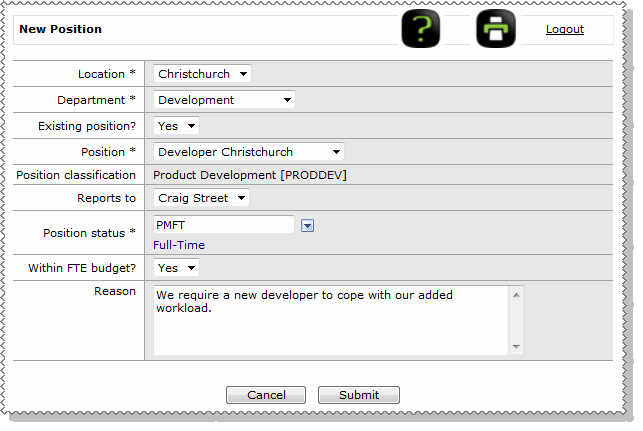The image size is (643, 431).
Task: Click the Position status PMFT input field
Action: coord(224,225)
